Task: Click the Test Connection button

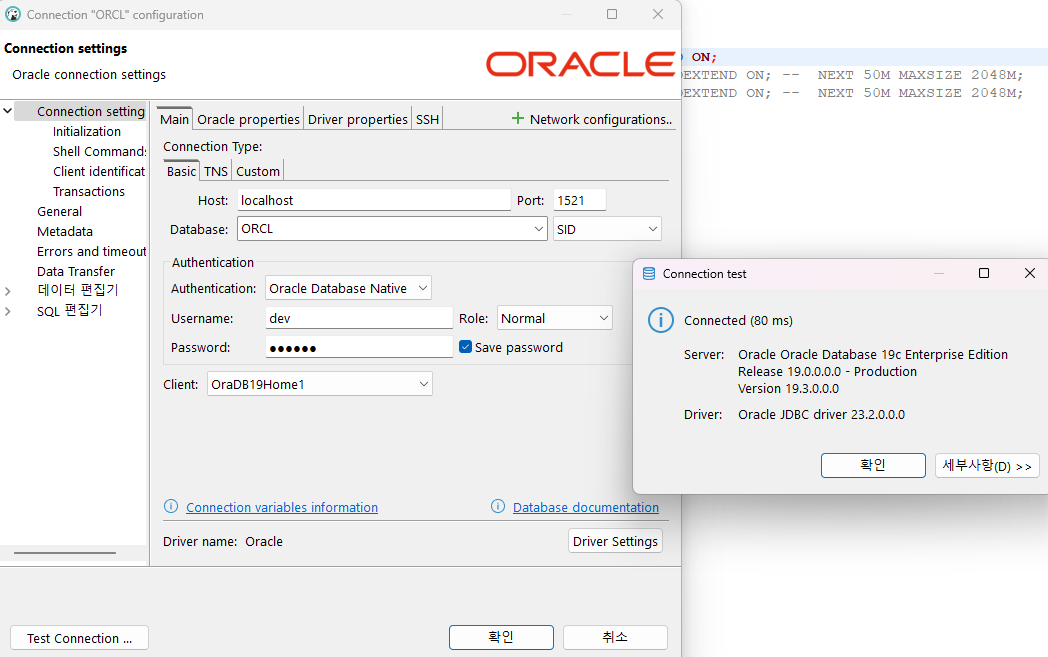Action: point(80,638)
